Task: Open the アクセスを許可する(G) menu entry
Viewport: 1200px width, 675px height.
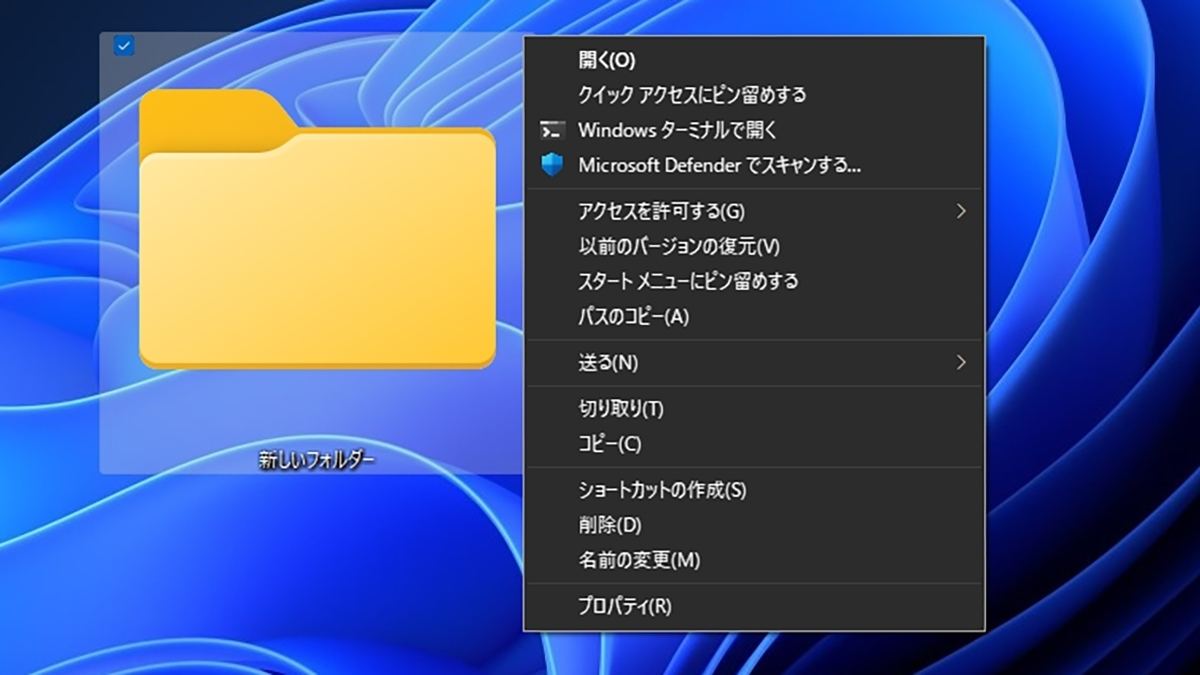Action: pos(754,211)
